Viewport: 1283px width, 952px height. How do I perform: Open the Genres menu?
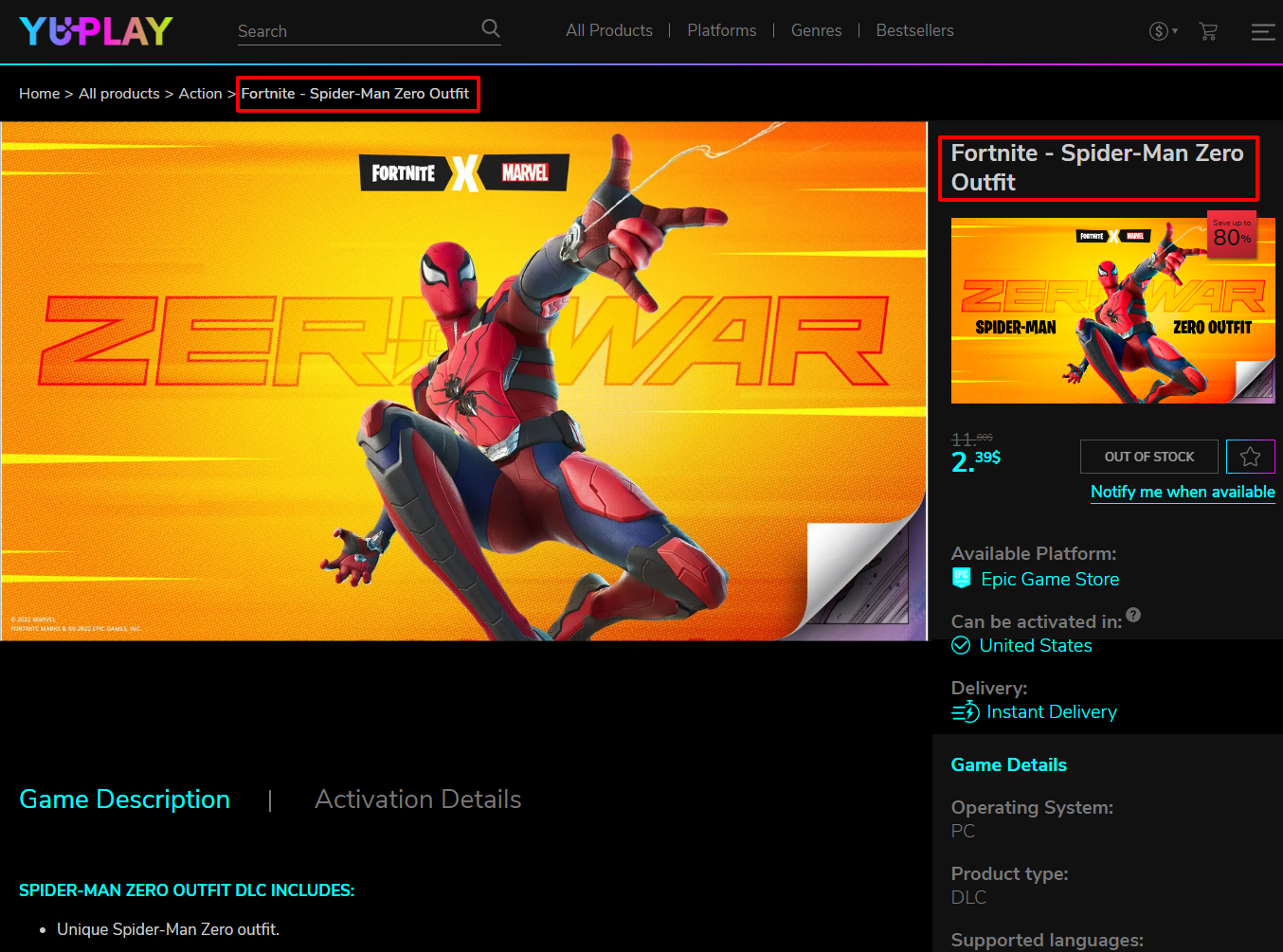(817, 30)
